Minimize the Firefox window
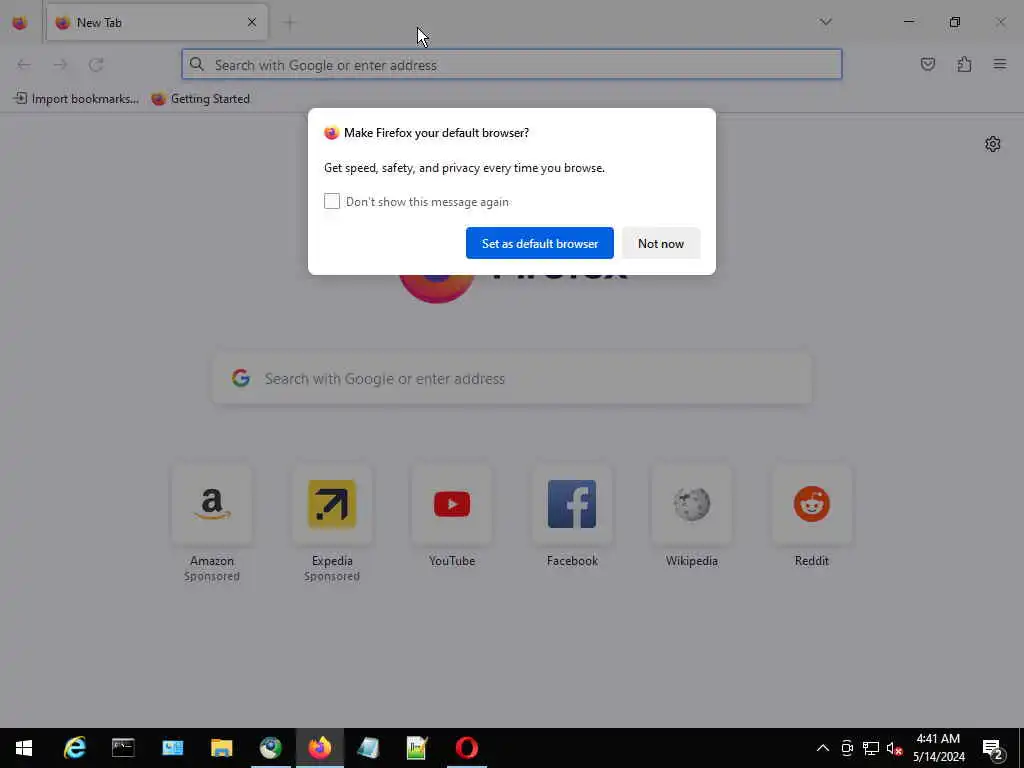Viewport: 1024px width, 768px height. (x=908, y=22)
